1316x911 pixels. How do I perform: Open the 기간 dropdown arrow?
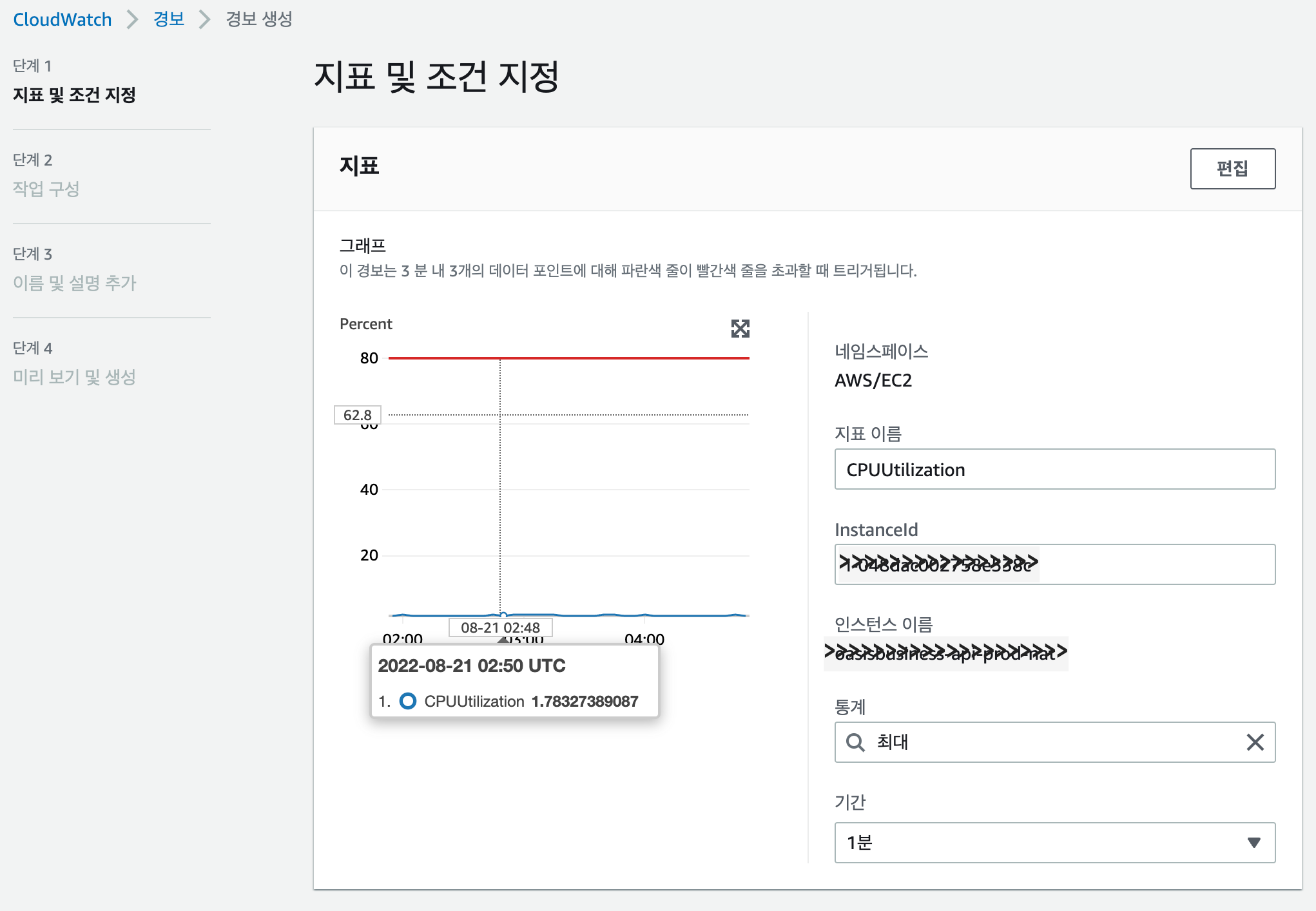[x=1253, y=843]
